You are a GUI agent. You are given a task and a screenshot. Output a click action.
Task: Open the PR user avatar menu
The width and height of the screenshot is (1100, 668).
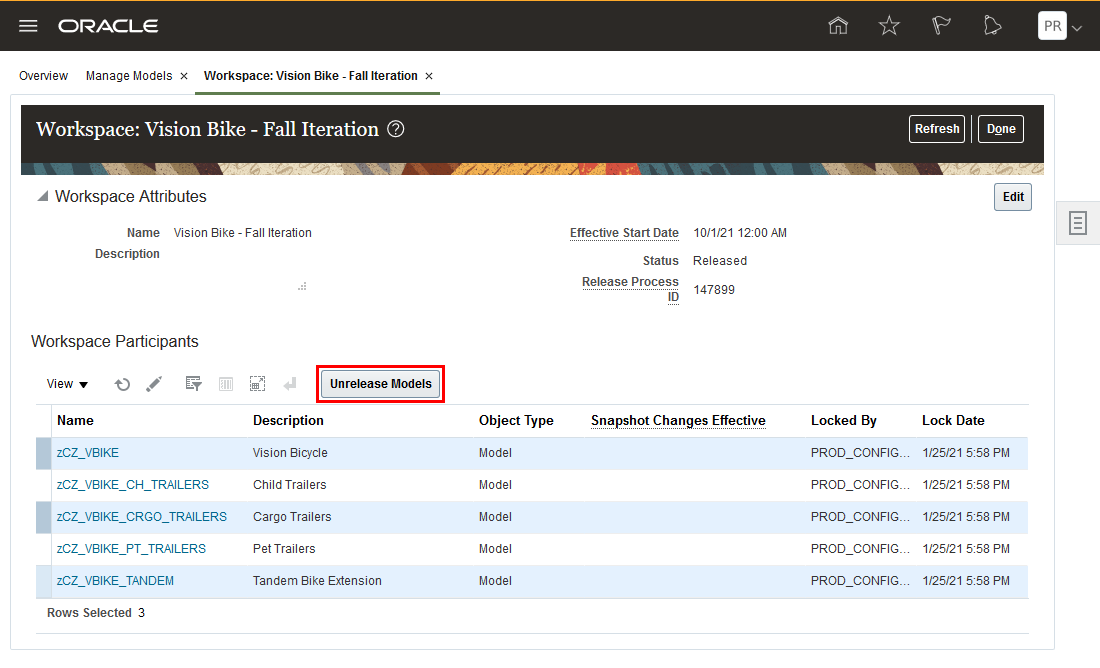point(1052,26)
